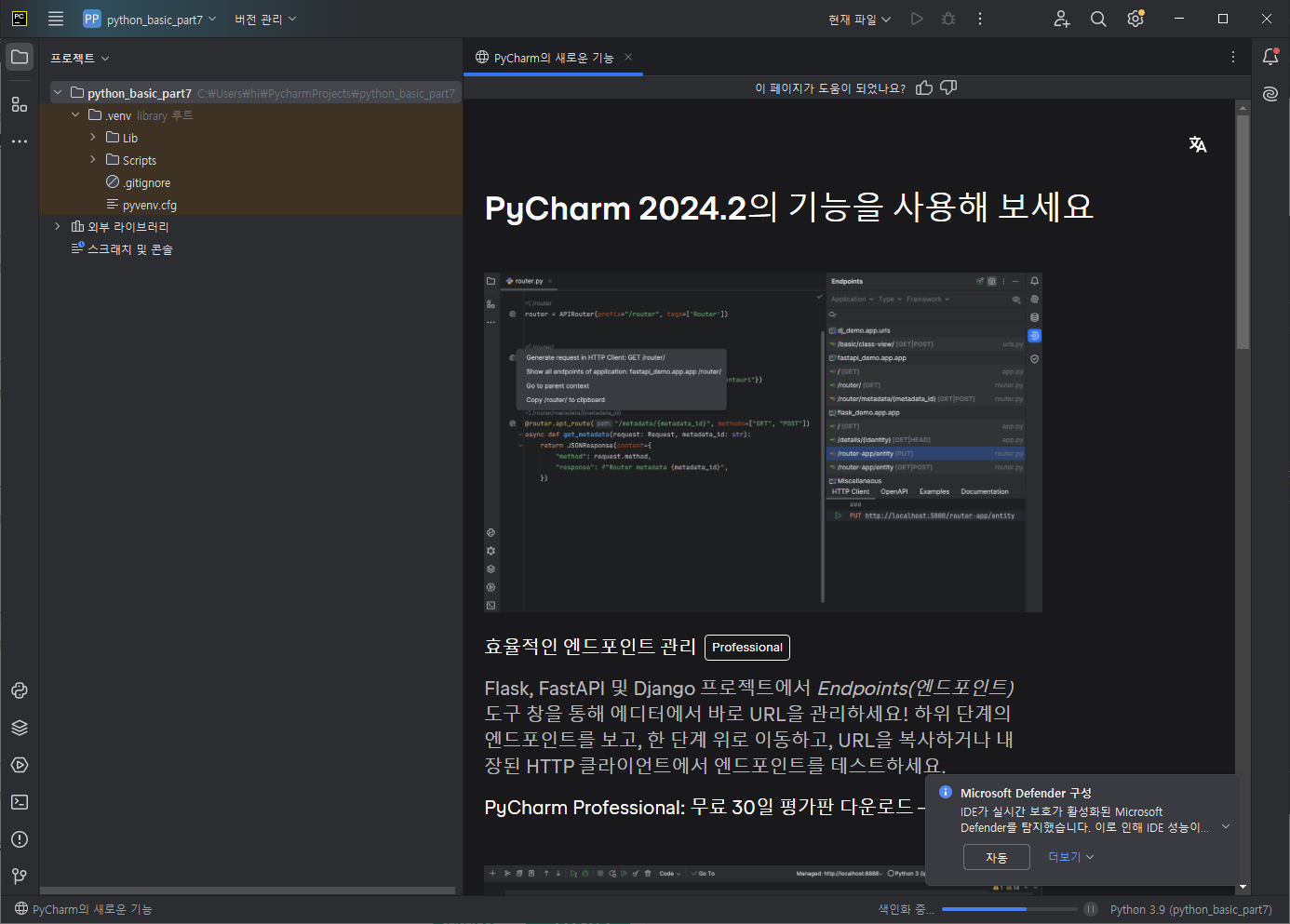The image size is (1290, 924).
Task: Open the 더보기 link in notification
Action: coord(1070,857)
